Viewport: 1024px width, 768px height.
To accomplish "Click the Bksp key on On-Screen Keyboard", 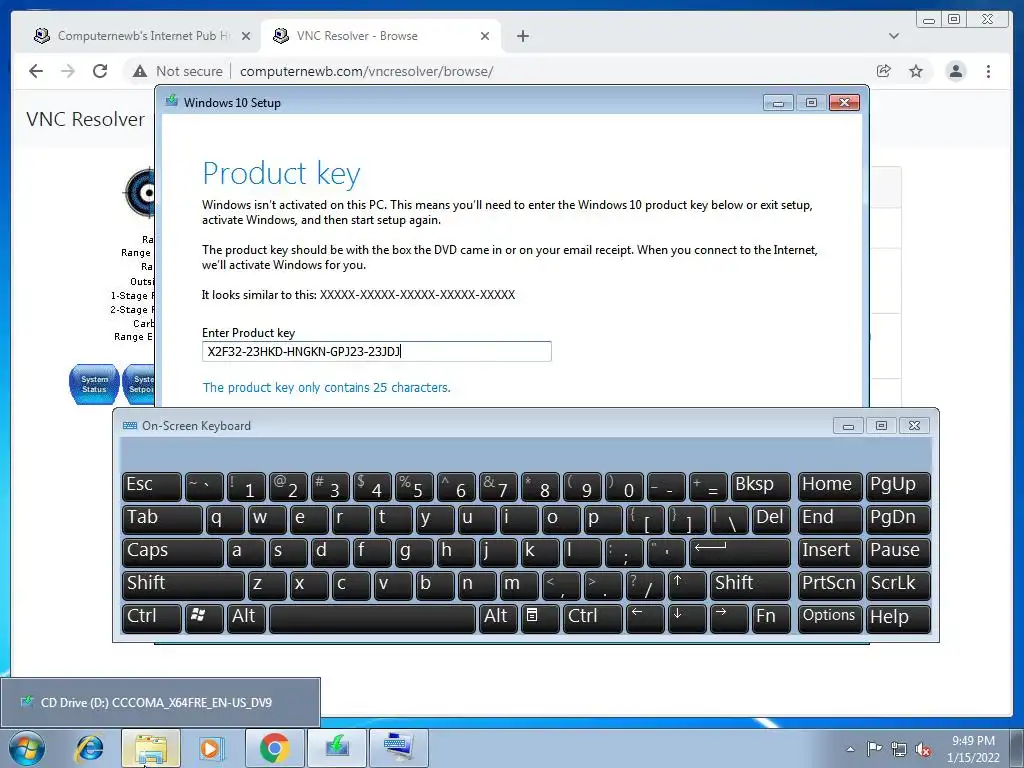I will [761, 486].
